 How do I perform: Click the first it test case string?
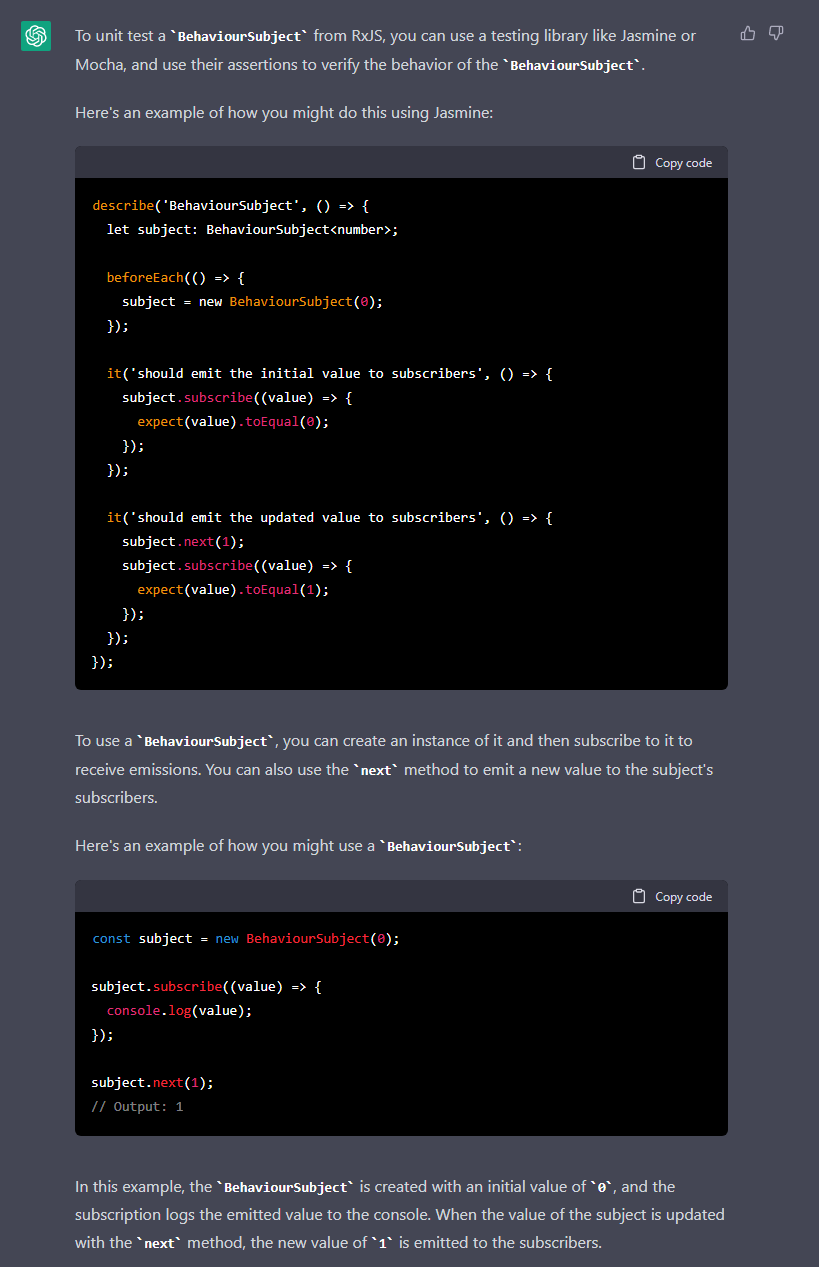(x=300, y=373)
